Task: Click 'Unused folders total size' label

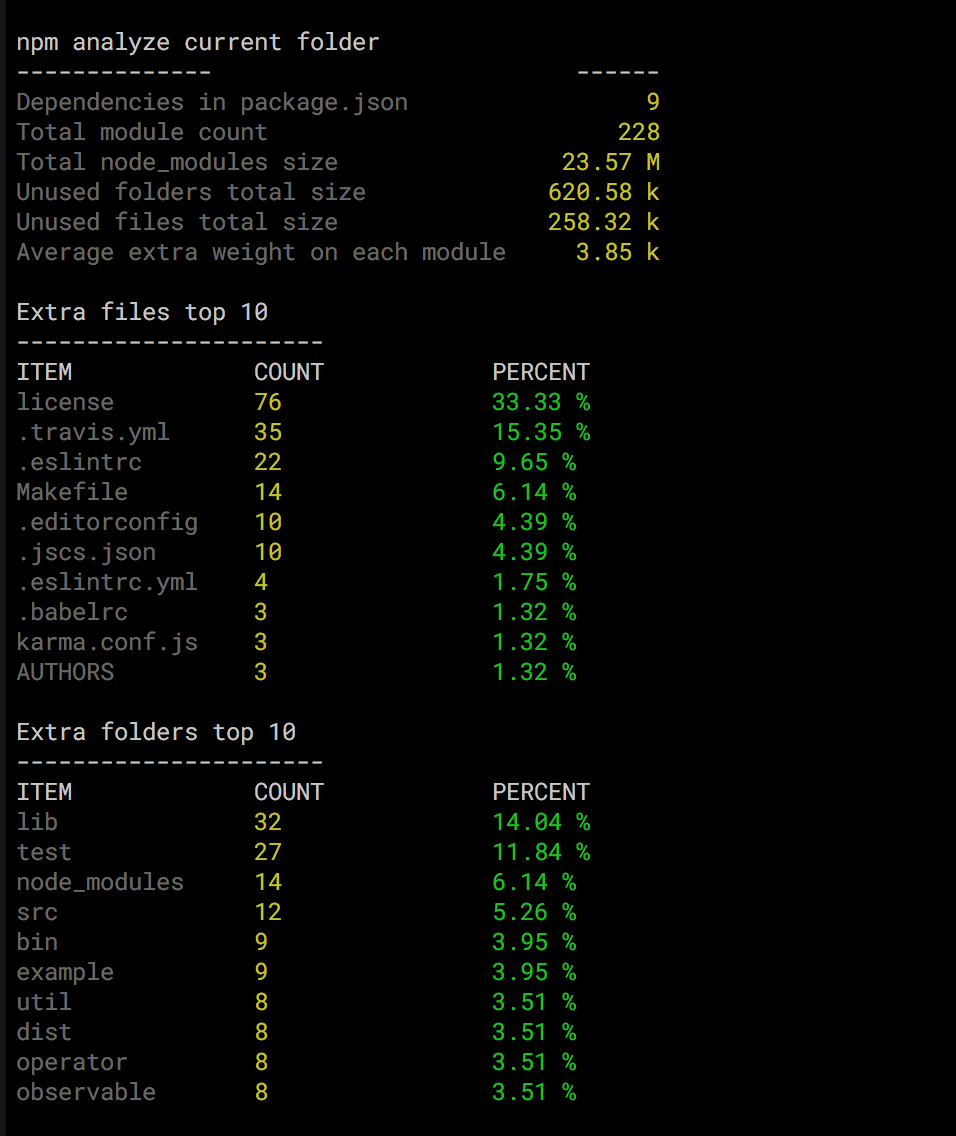Action: click(x=191, y=192)
